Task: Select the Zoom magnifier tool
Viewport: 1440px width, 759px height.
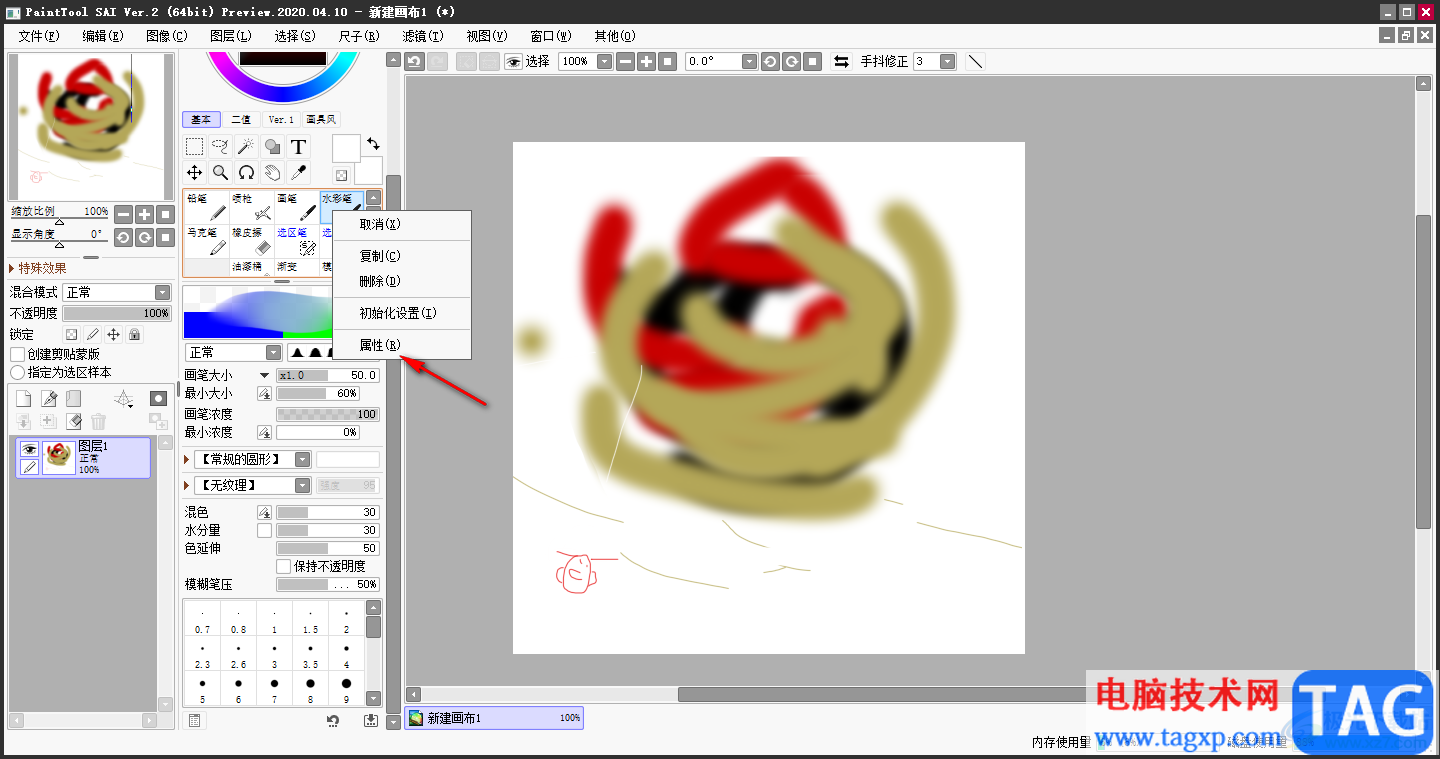Action: [x=221, y=173]
